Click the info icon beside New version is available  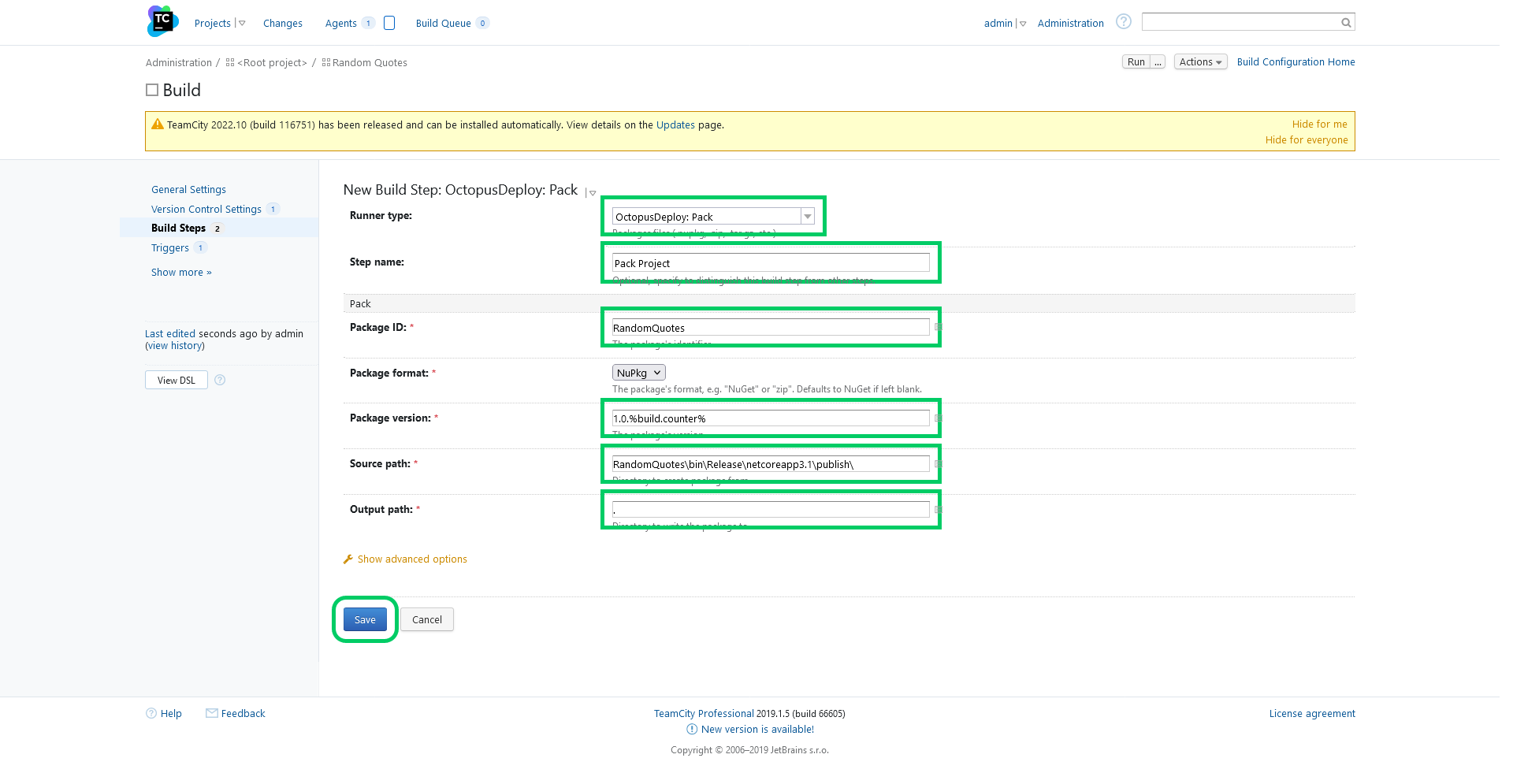click(692, 729)
